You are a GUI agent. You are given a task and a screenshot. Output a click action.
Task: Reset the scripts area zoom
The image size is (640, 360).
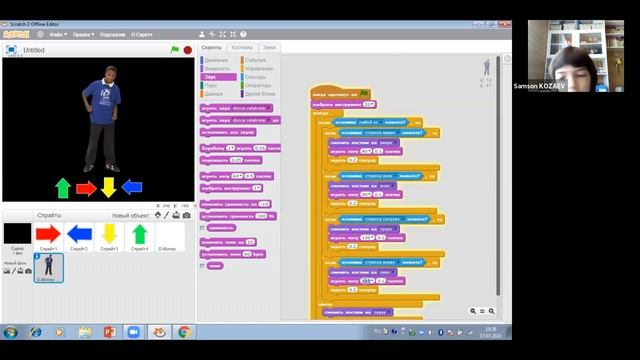pos(482,311)
